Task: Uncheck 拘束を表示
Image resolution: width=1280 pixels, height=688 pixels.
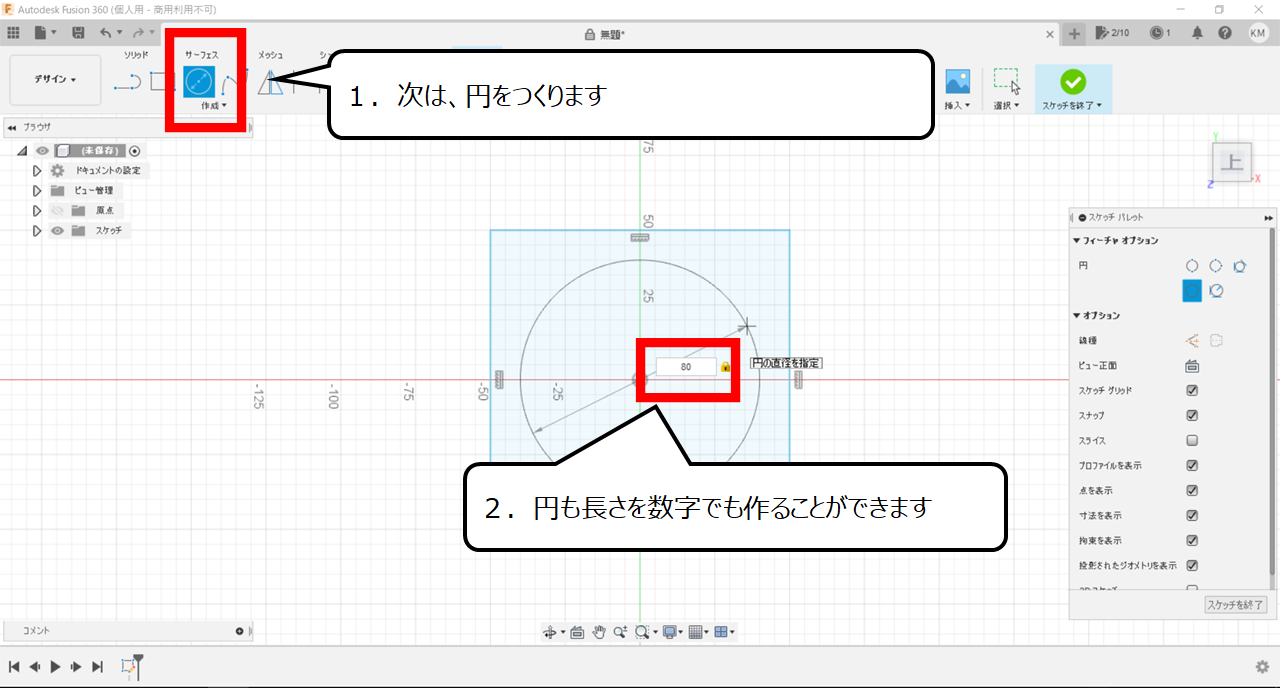Action: [1192, 541]
